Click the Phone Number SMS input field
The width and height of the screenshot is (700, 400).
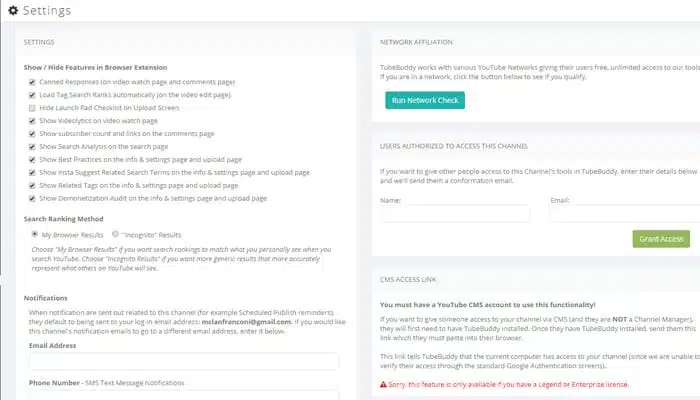click(184, 395)
